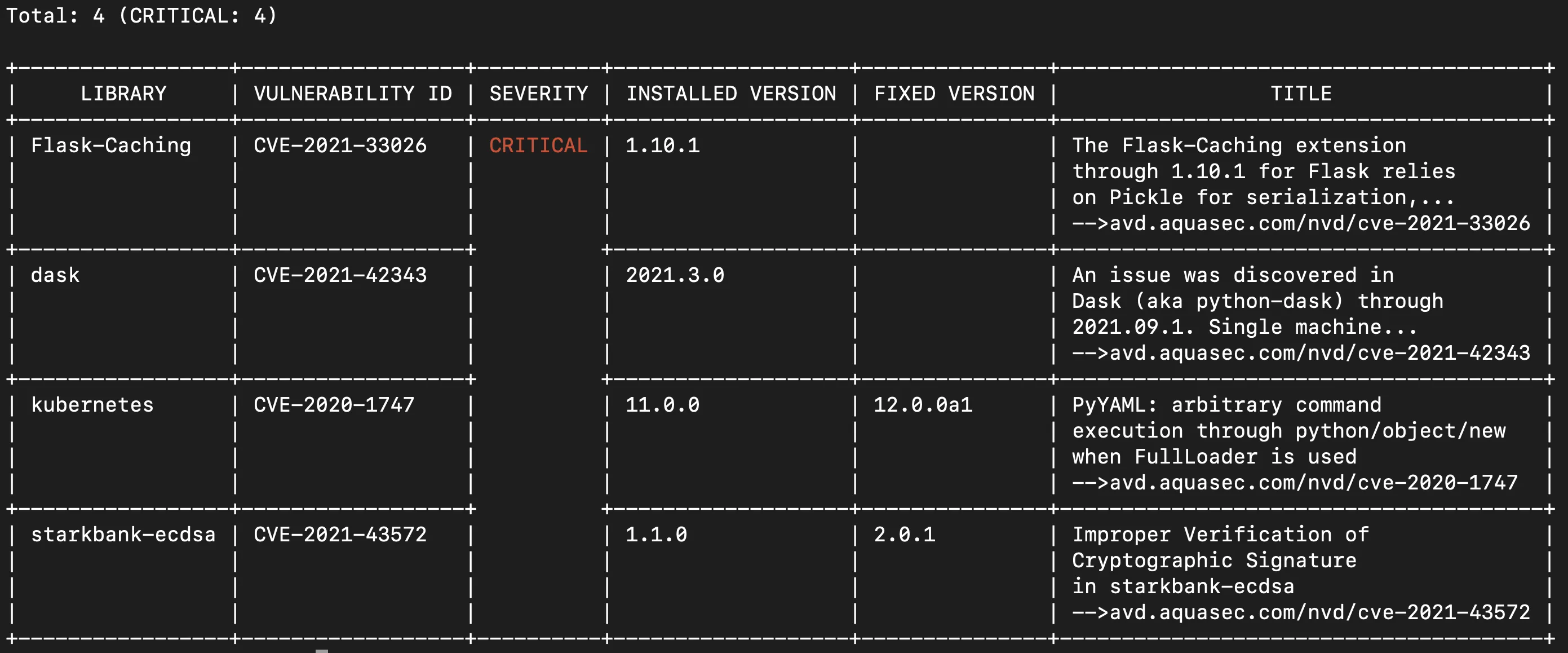Click fixed version 12.0.0a1
1568x653 pixels.
click(923, 404)
